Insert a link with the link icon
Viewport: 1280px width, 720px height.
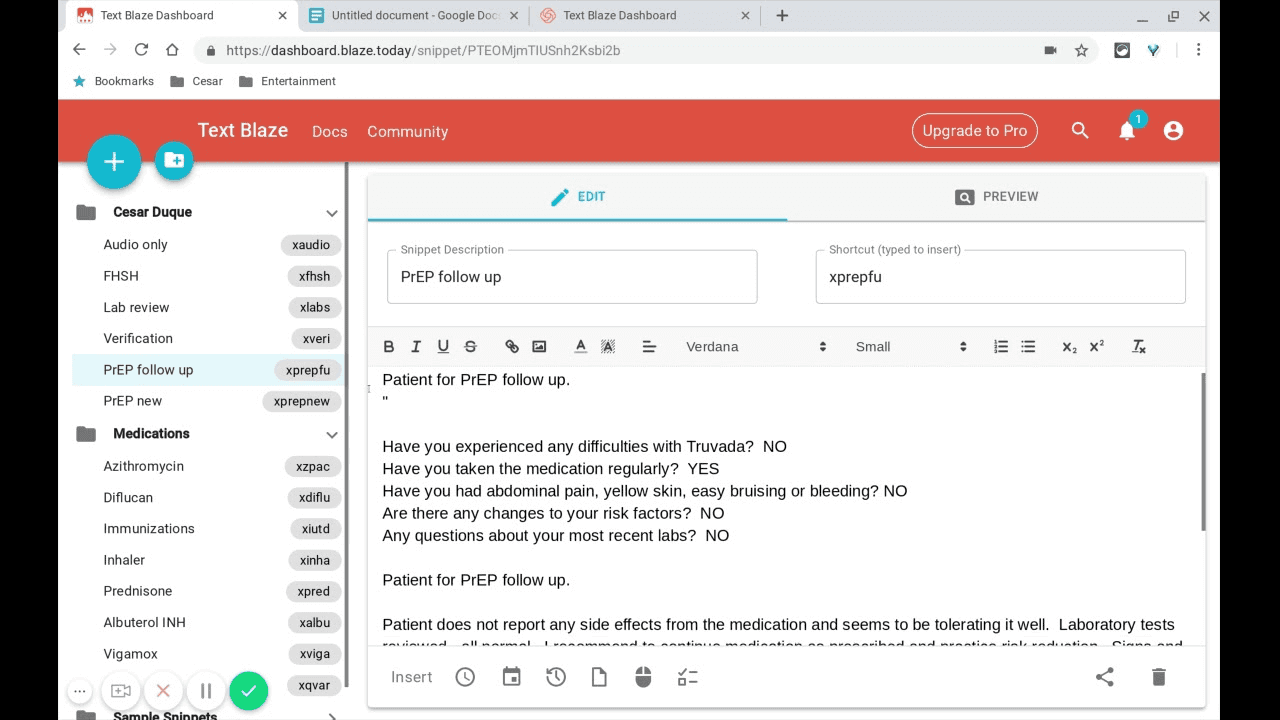pos(512,347)
